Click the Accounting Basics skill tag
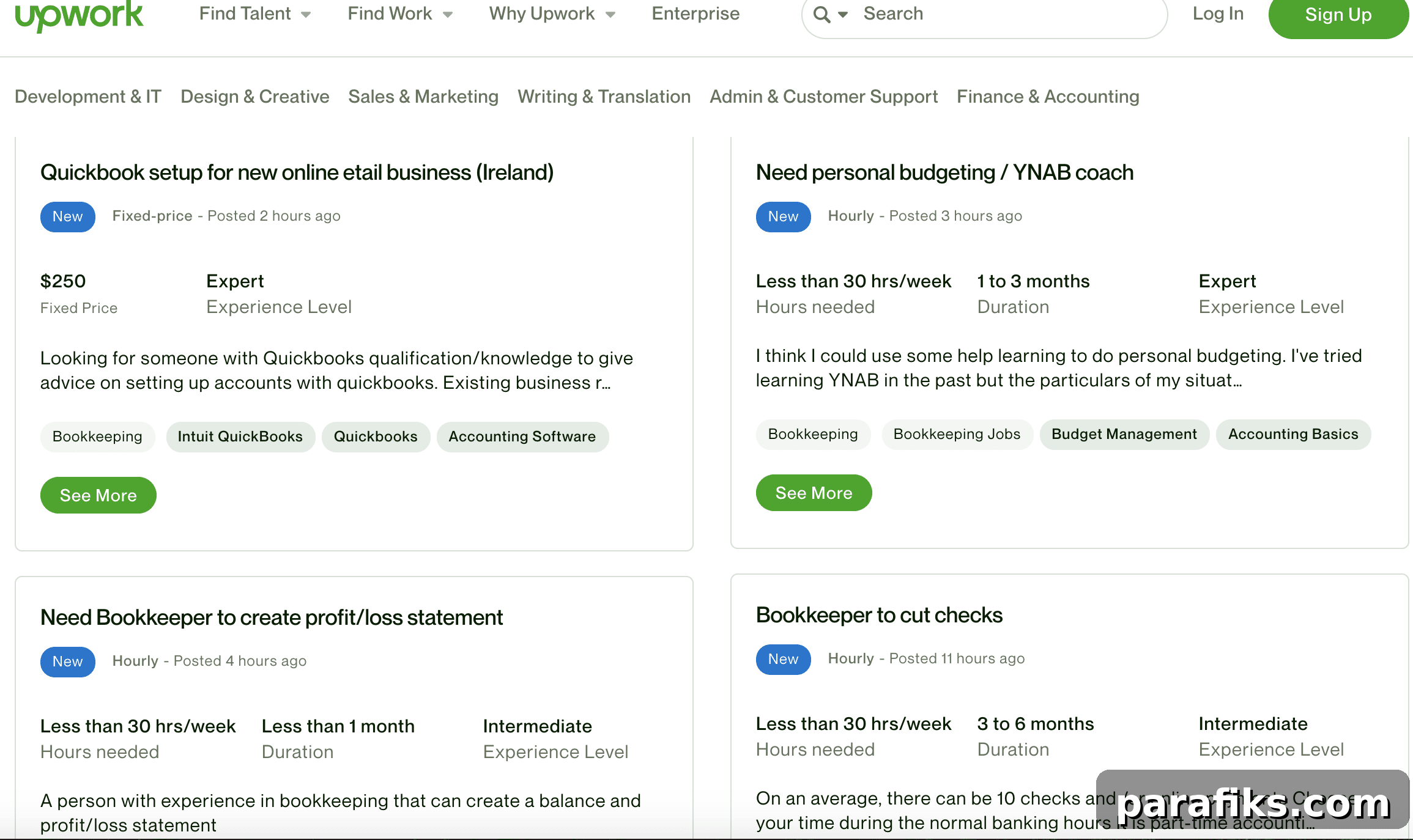 point(1293,434)
